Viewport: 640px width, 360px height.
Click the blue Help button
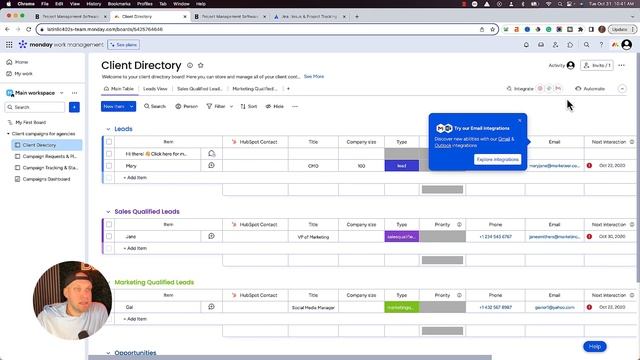tap(595, 347)
